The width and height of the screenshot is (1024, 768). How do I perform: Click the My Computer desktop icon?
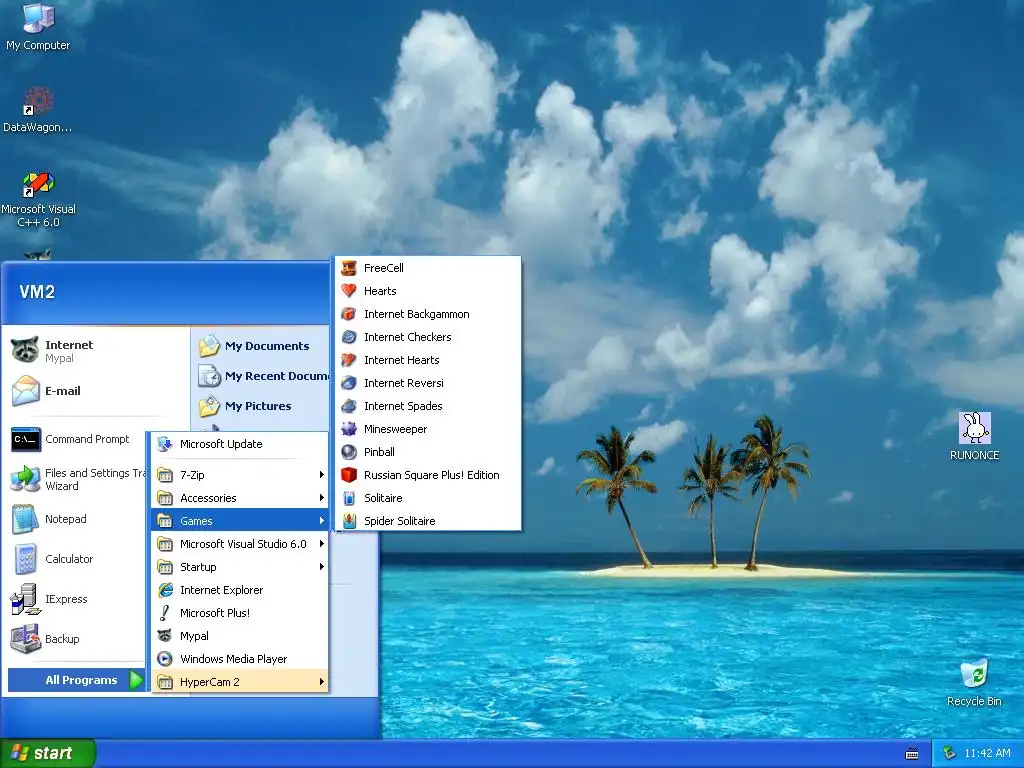coord(38,18)
